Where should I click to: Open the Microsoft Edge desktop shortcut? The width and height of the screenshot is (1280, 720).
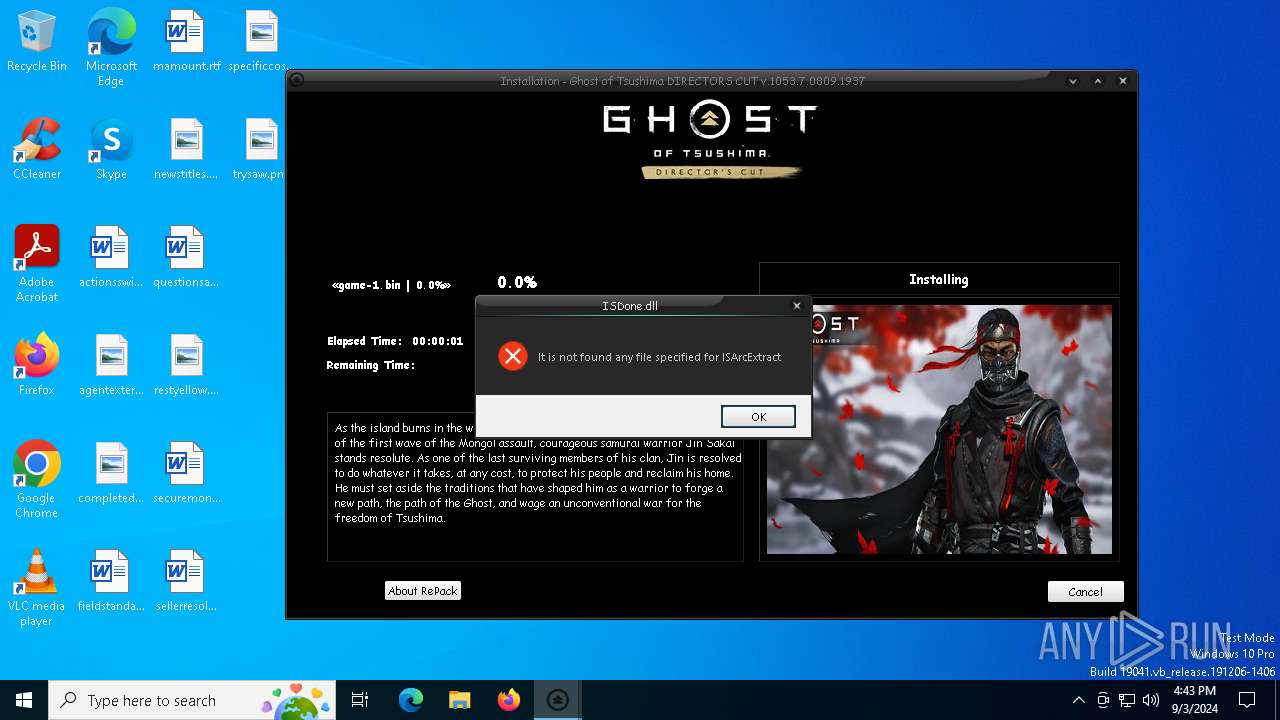click(x=111, y=48)
